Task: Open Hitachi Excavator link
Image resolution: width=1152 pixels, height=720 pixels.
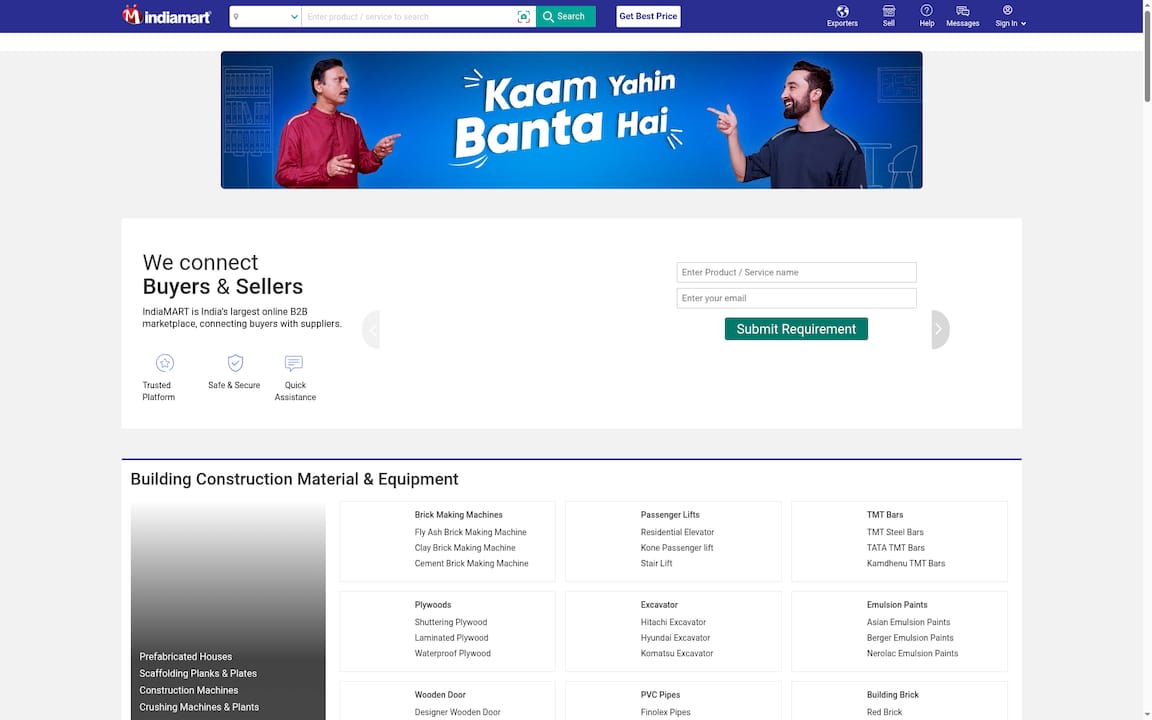Action: 673,622
